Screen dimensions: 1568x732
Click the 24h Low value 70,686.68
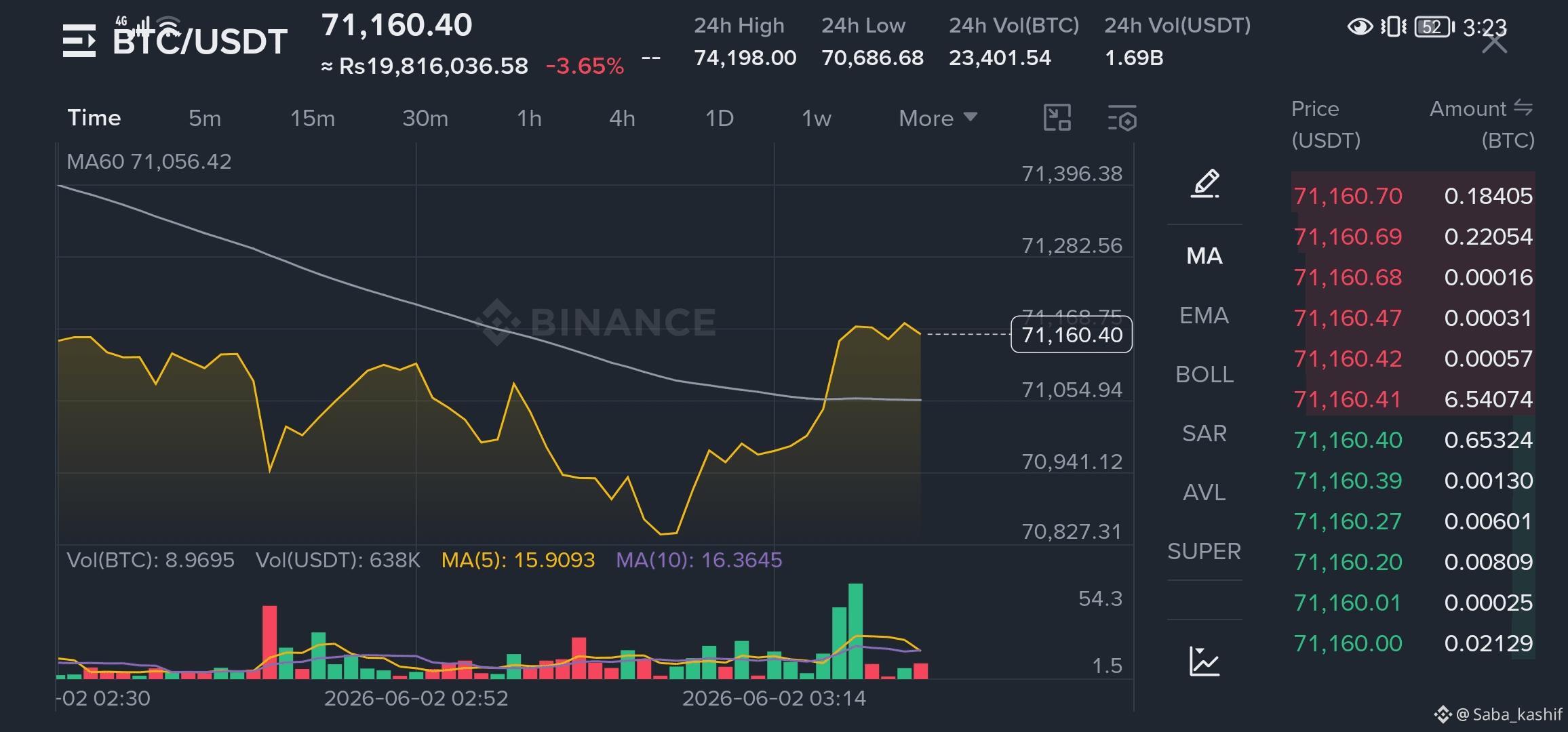point(872,58)
